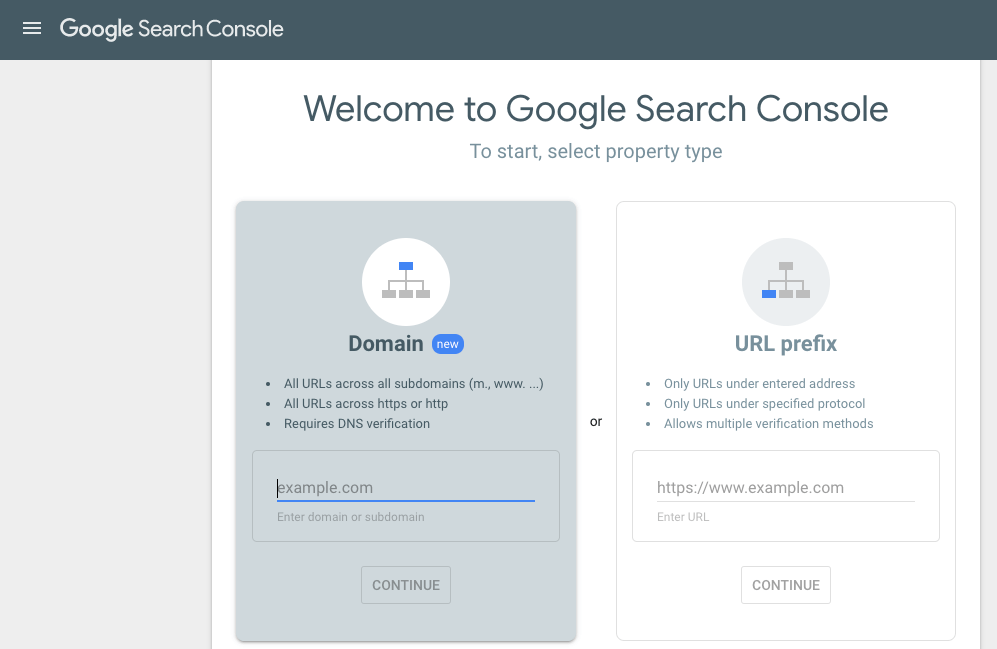Click the URL prefix sitemap icon
Screen dimensions: 997x649
[786, 282]
